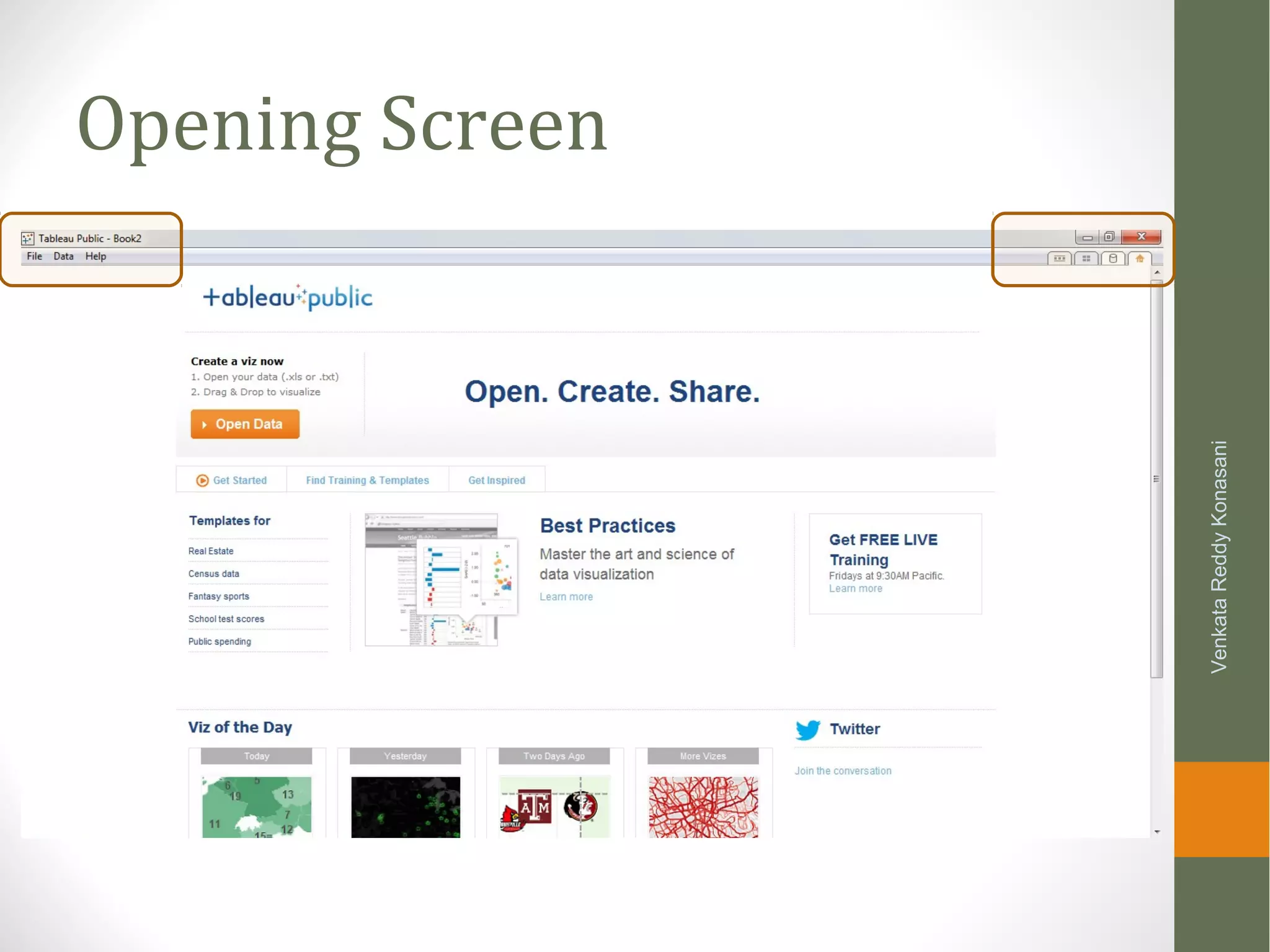Open the Help menu
Viewport: 1270px width, 952px height.
tap(95, 256)
